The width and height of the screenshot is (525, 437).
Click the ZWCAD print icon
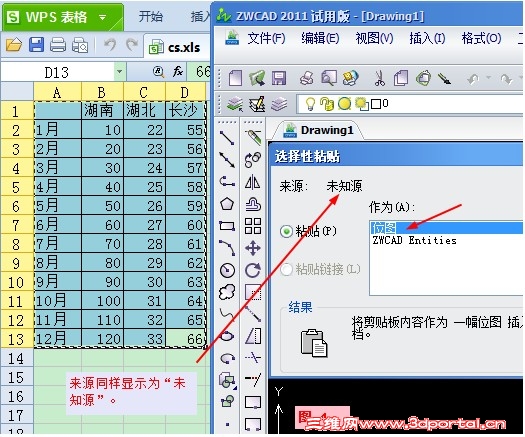point(306,78)
